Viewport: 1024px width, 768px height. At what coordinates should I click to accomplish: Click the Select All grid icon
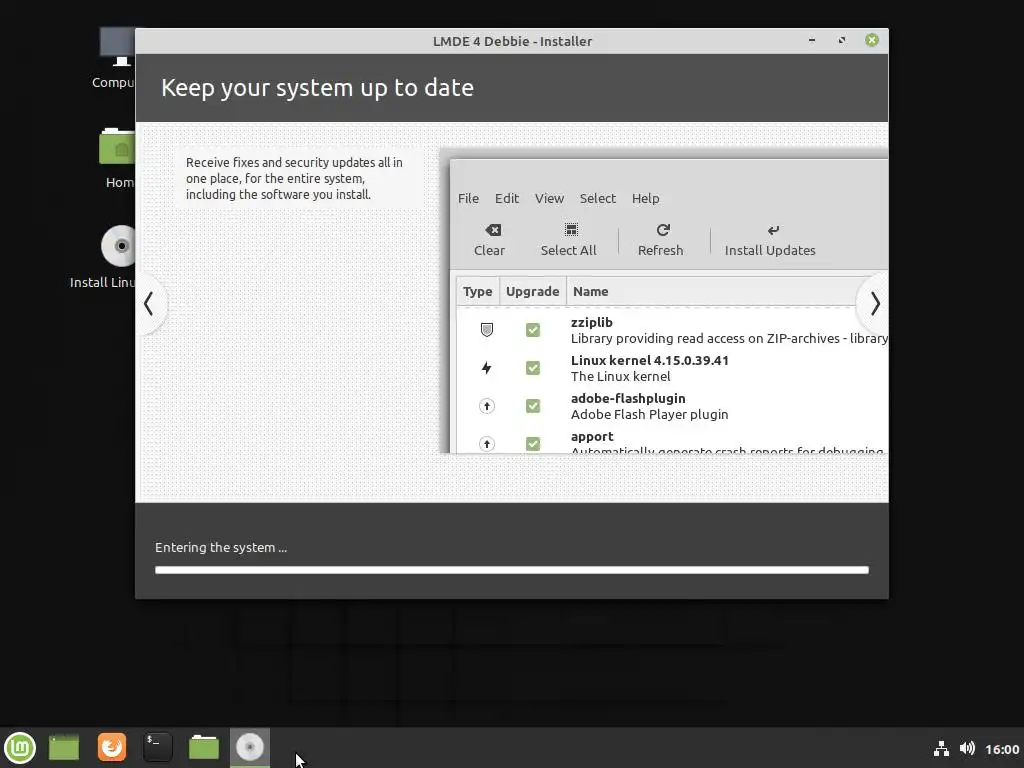pos(571,230)
